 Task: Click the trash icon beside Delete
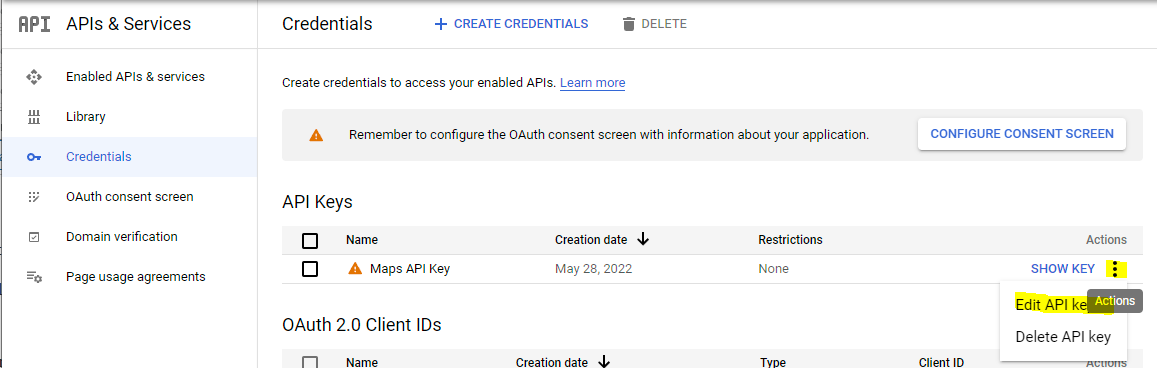[629, 24]
